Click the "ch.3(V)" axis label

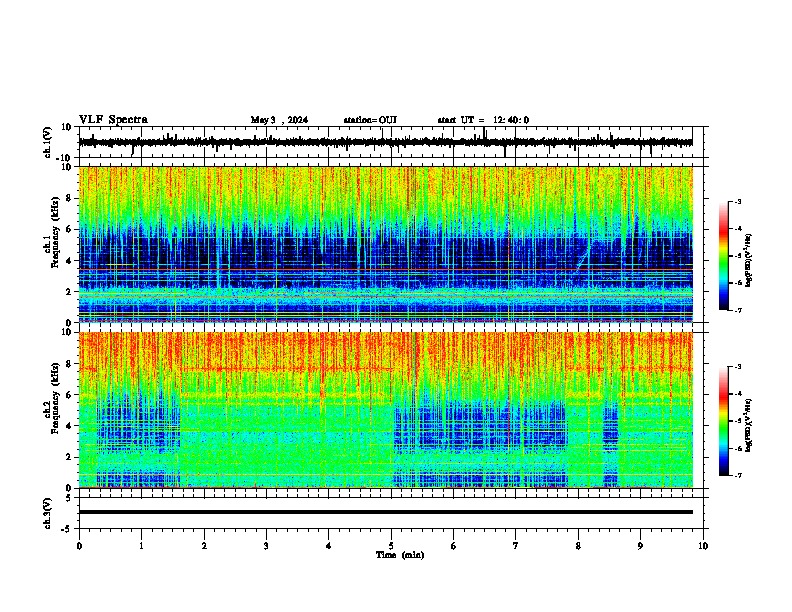pyautogui.click(x=48, y=513)
